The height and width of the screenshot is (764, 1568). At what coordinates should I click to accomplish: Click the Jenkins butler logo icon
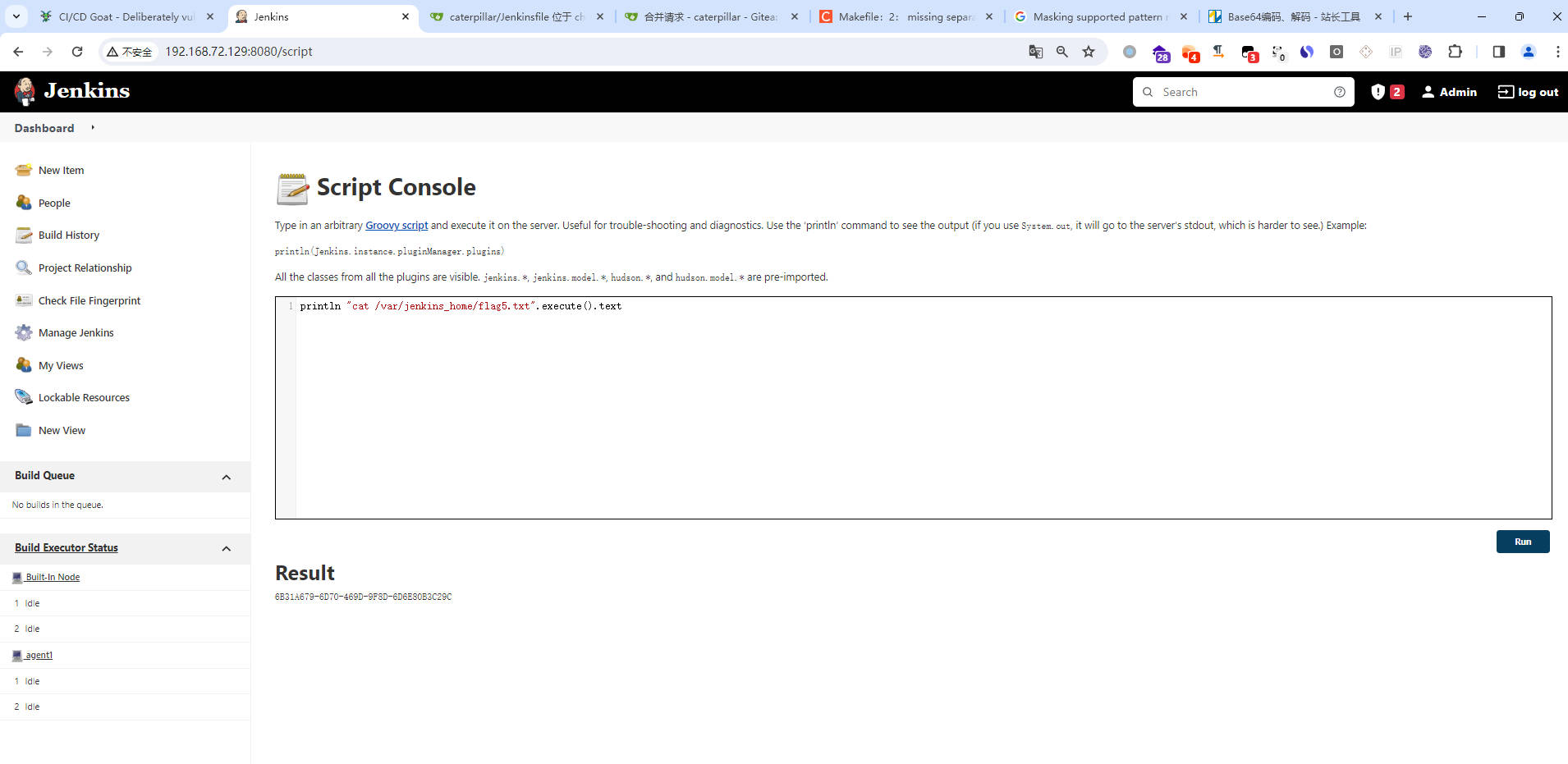point(25,91)
